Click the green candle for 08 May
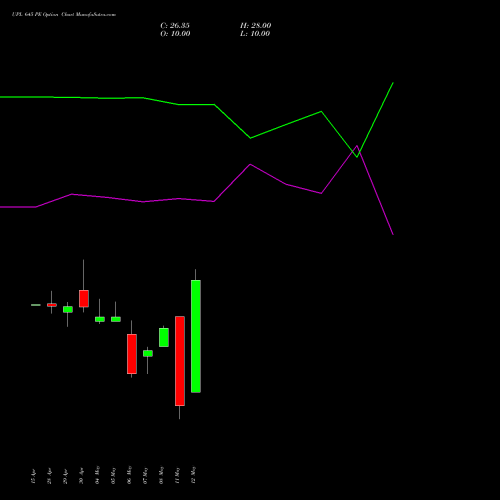Screen dimensions: 500x500 pos(164,337)
